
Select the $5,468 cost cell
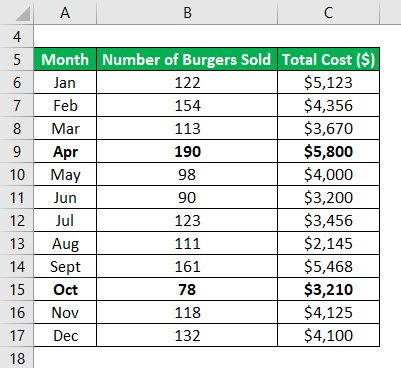328,266
